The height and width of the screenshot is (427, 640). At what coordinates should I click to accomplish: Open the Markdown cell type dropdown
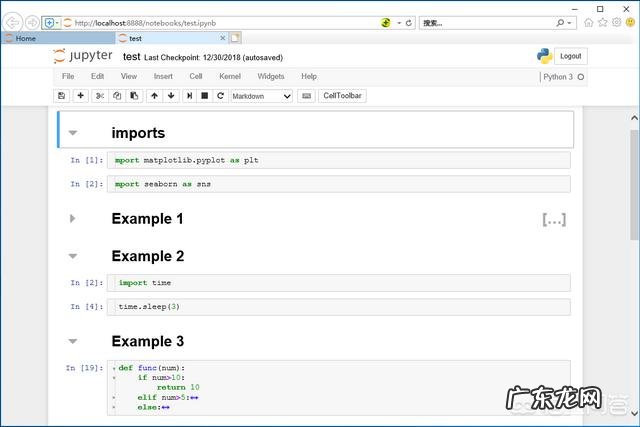261,96
